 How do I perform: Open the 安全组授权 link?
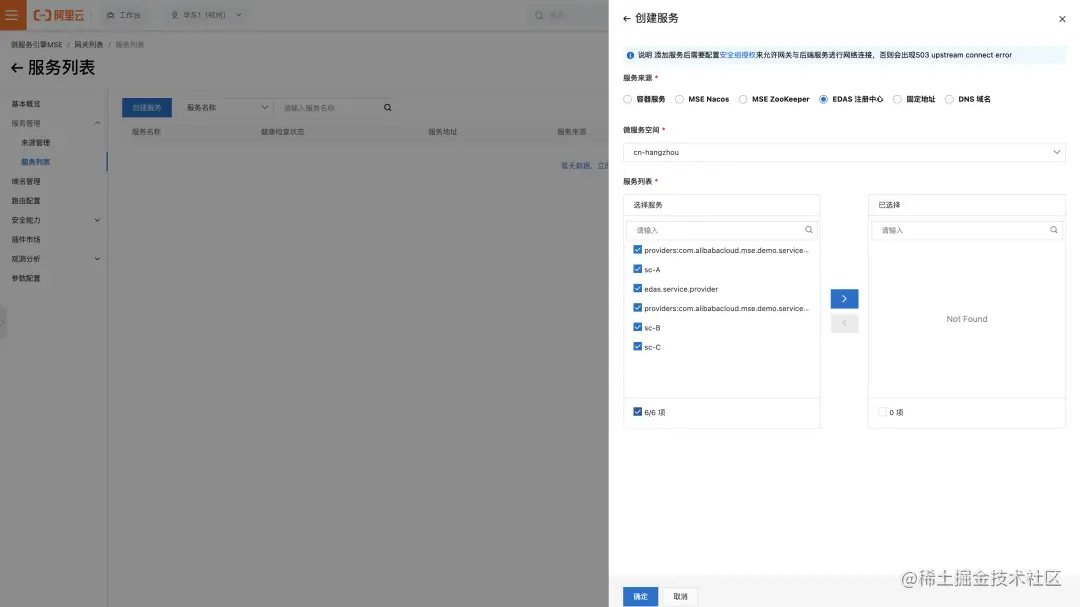738,55
